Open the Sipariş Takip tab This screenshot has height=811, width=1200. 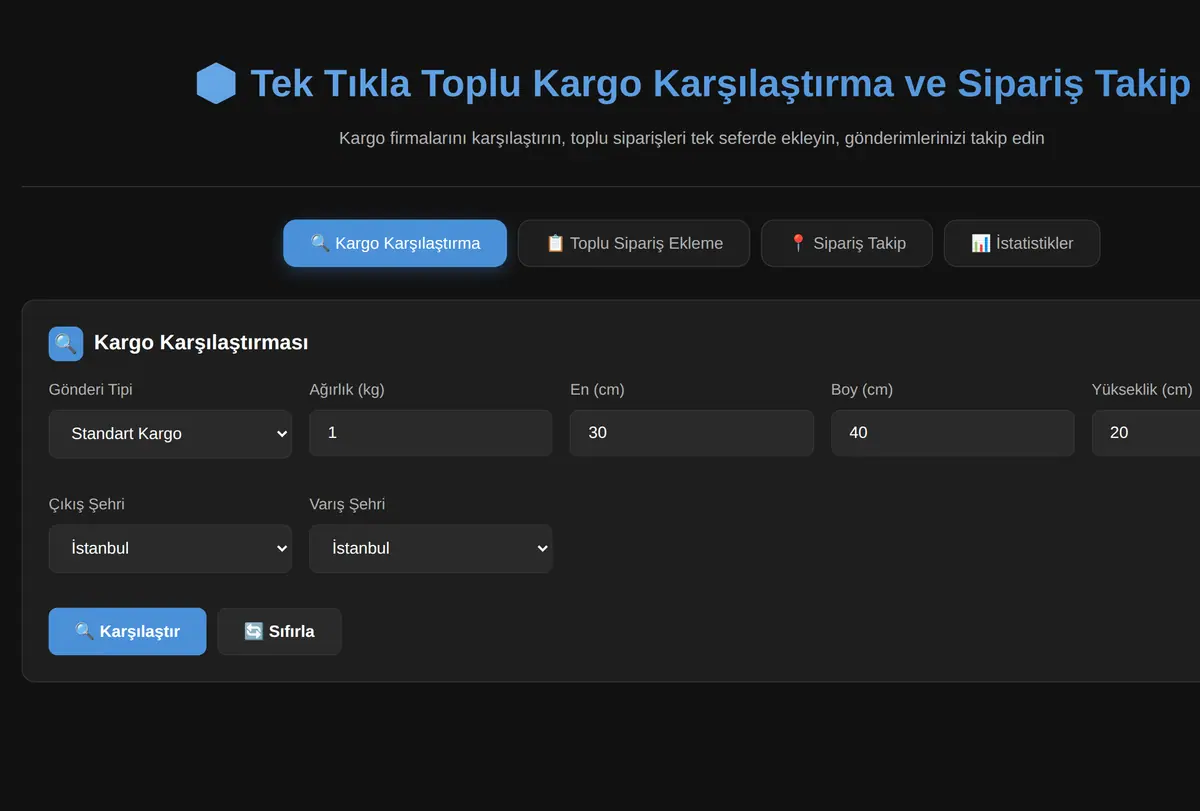[847, 243]
